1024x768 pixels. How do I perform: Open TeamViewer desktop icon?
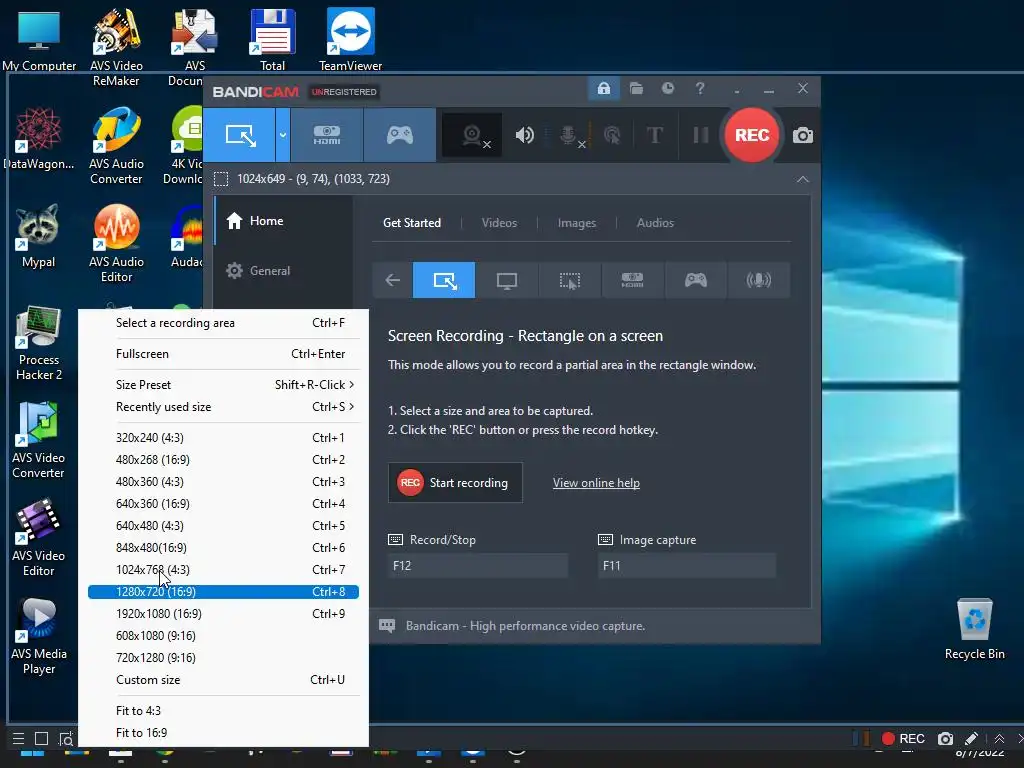[x=351, y=39]
